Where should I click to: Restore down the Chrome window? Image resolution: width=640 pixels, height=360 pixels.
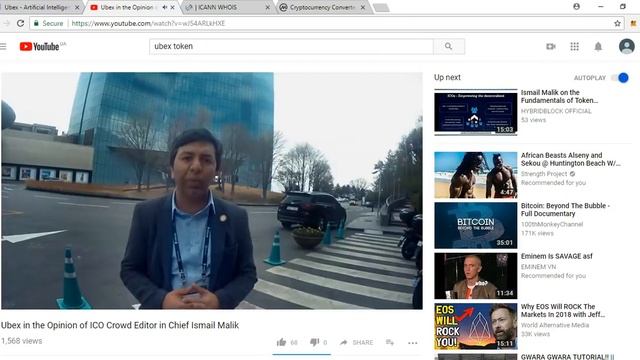pyautogui.click(x=622, y=7)
